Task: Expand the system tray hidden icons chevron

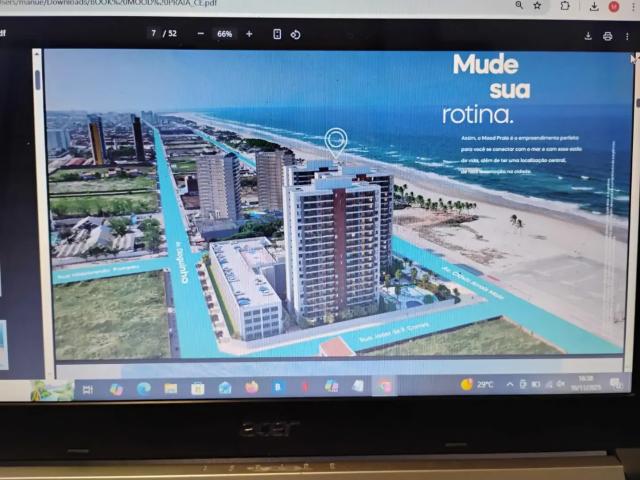Action: 510,384
